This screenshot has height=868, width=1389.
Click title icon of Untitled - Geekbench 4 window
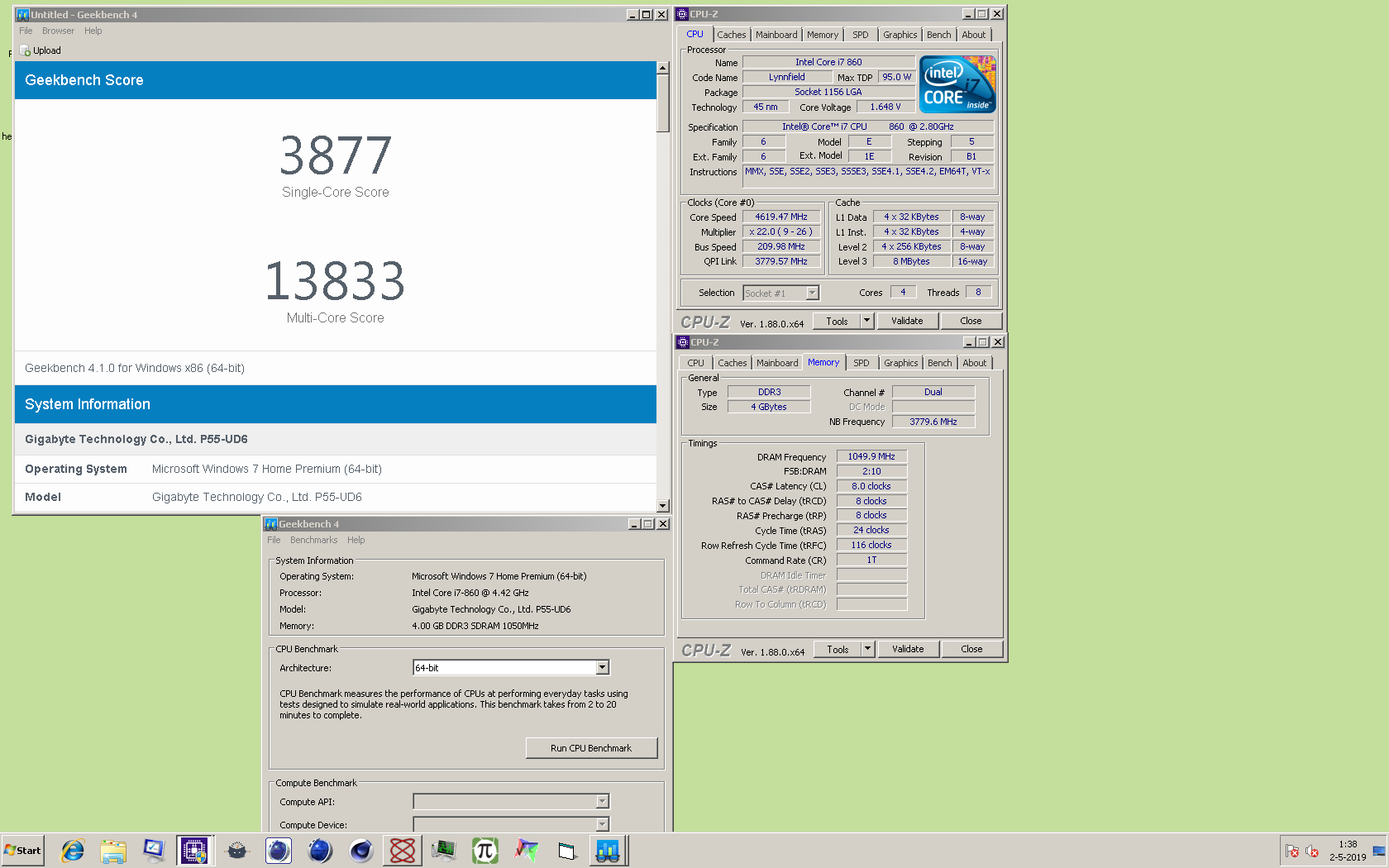pos(22,14)
